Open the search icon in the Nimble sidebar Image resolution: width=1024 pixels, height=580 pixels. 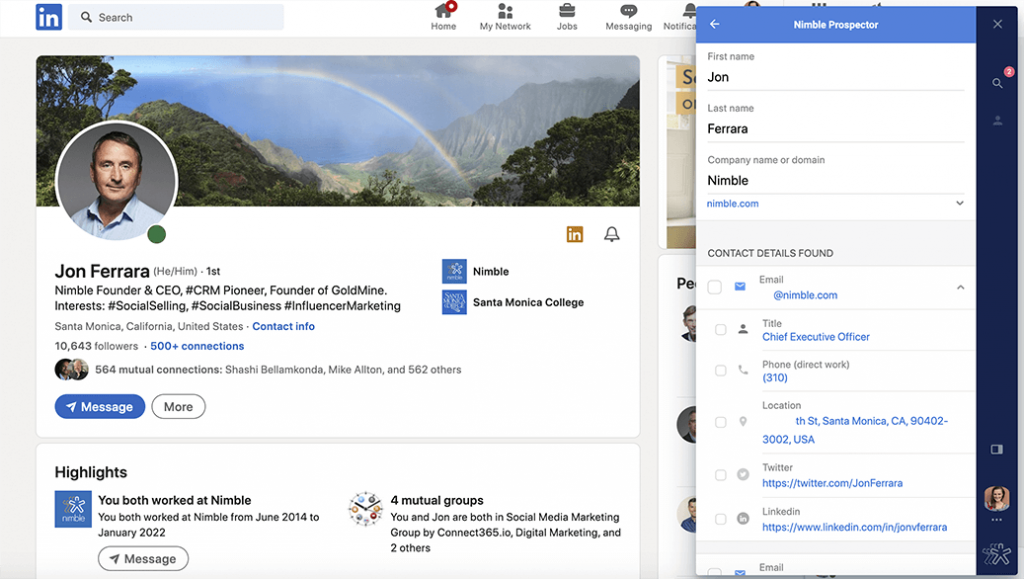(999, 83)
